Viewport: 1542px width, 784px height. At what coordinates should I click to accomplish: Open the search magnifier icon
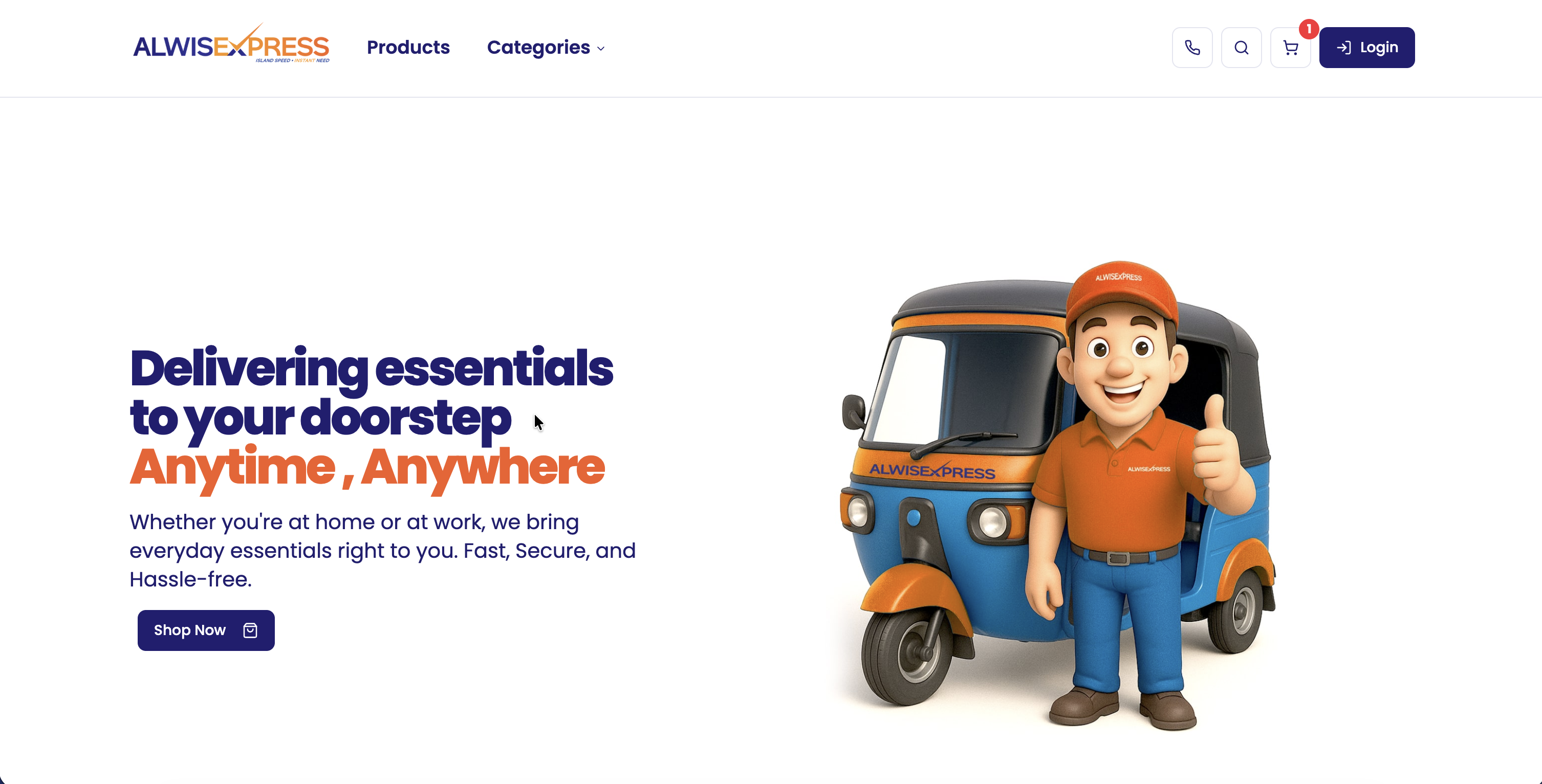tap(1241, 47)
